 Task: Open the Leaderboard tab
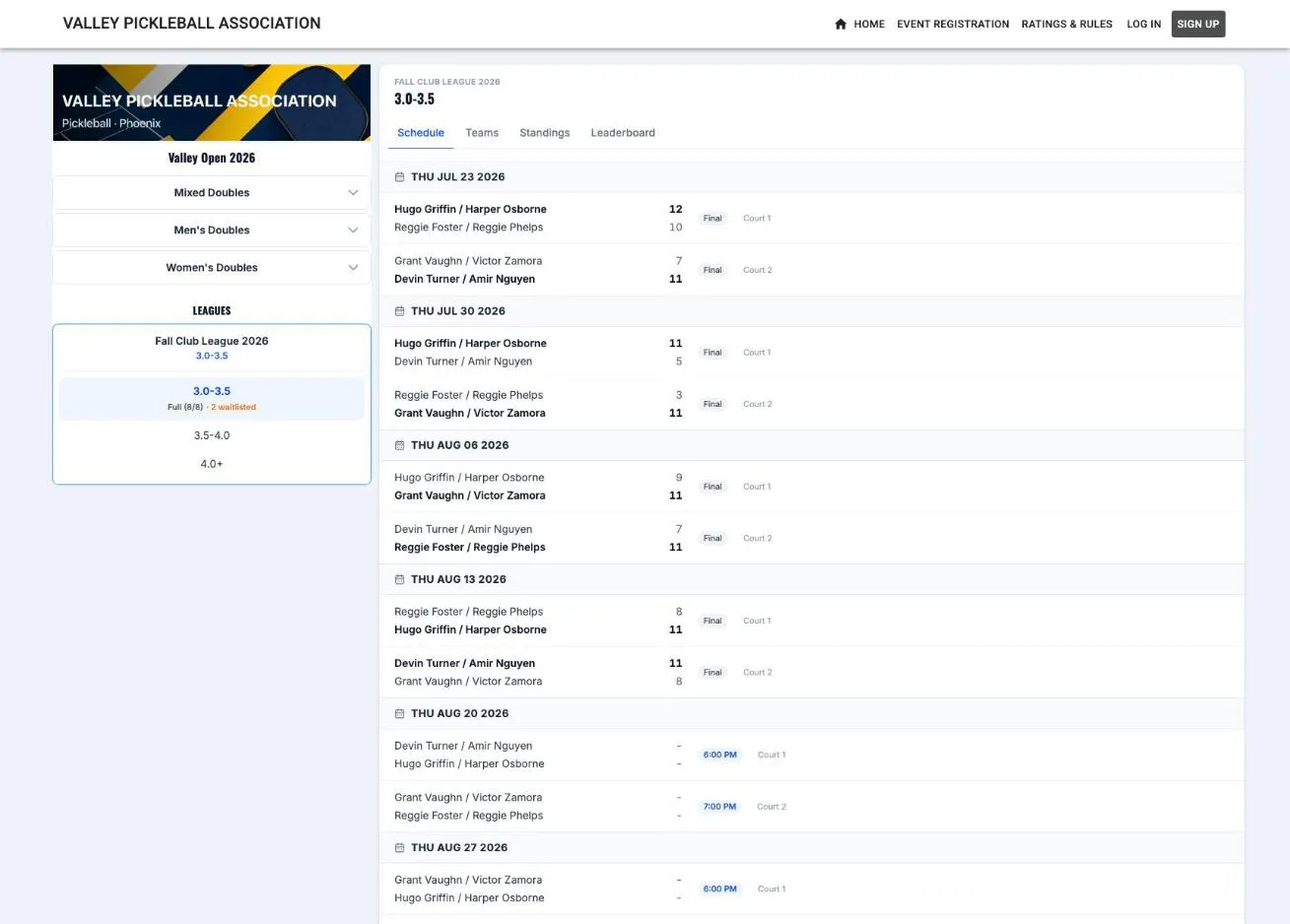[x=623, y=133]
